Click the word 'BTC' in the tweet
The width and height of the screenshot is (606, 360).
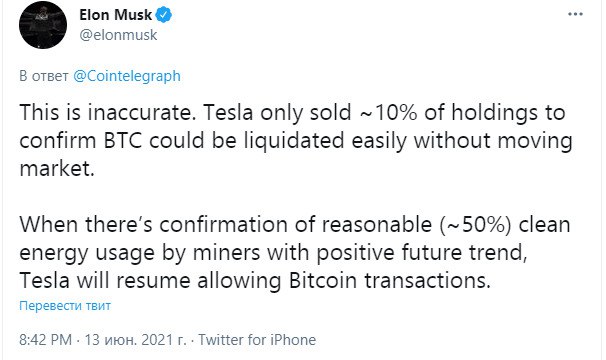click(x=123, y=140)
